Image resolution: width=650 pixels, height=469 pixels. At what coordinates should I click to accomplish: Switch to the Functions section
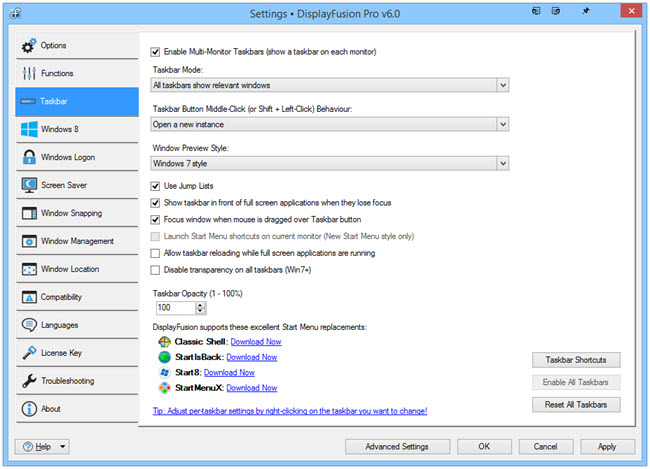coord(77,73)
